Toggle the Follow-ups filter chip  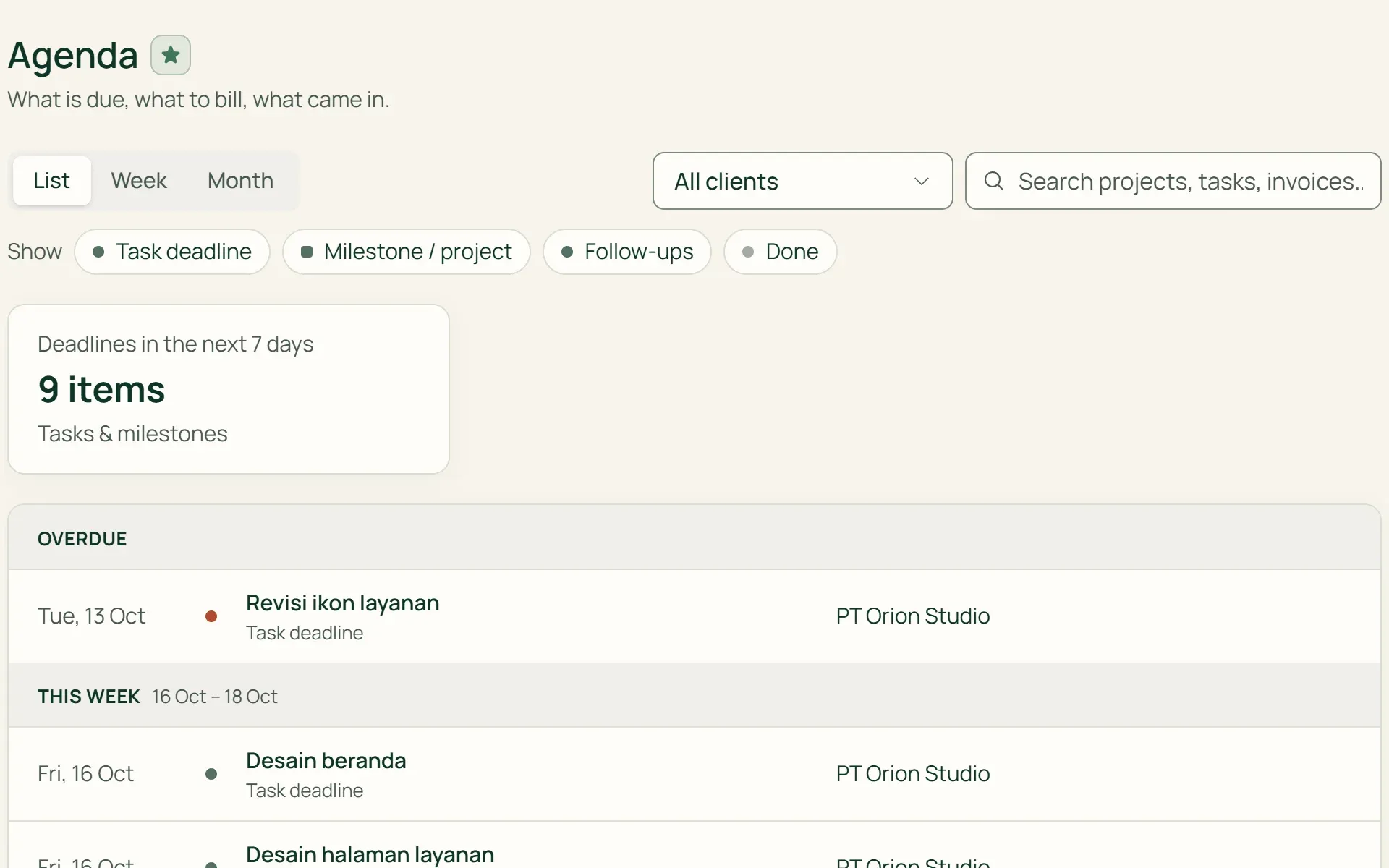[627, 252]
